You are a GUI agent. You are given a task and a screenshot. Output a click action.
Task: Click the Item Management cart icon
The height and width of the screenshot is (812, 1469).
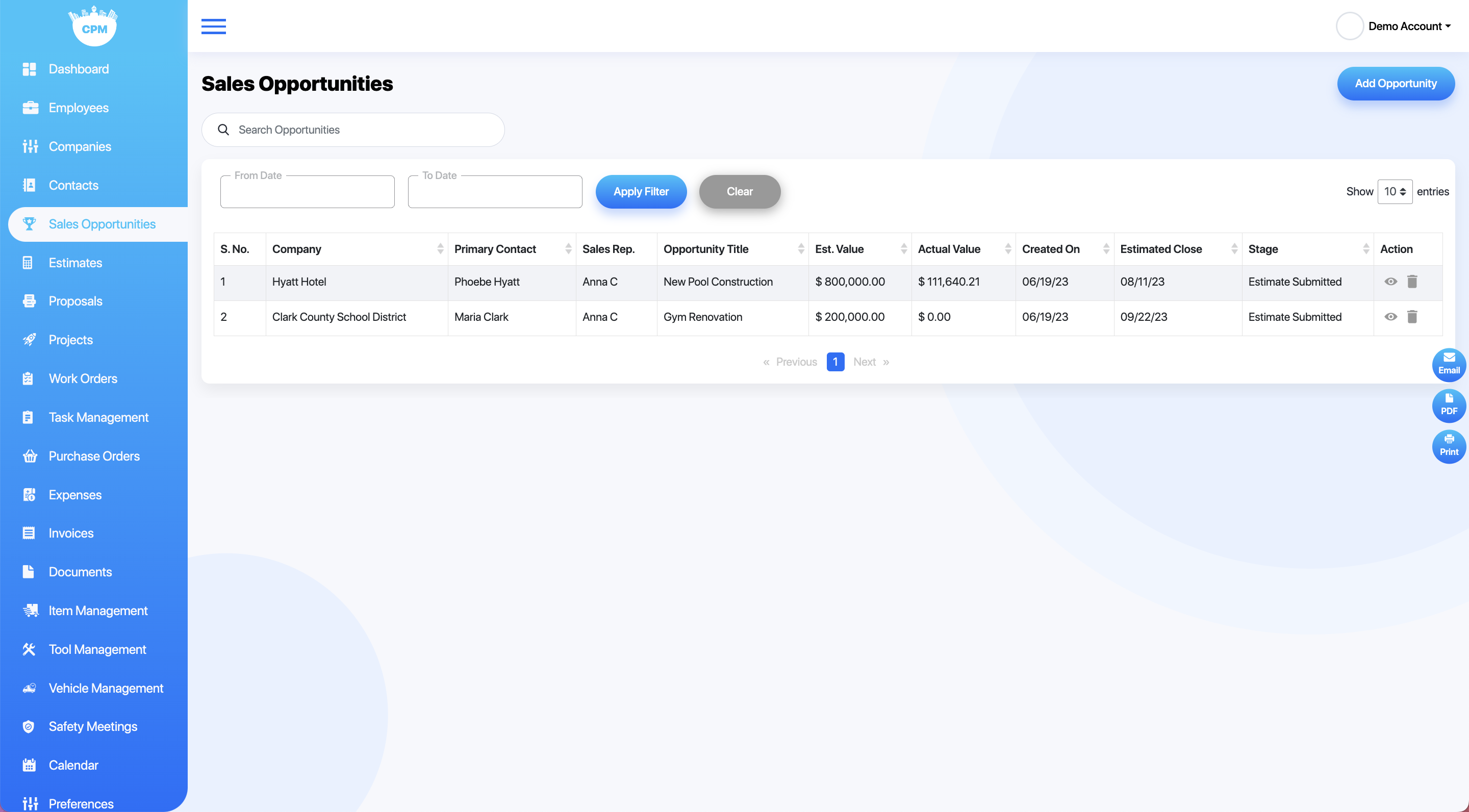30,611
